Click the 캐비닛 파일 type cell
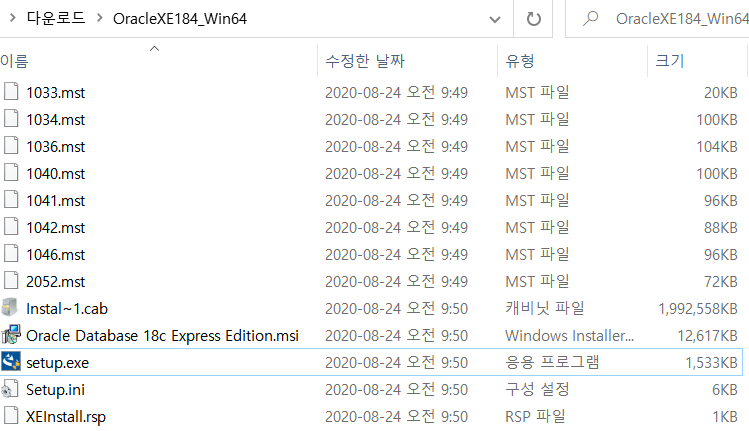This screenshot has height=431, width=749. tap(545, 308)
